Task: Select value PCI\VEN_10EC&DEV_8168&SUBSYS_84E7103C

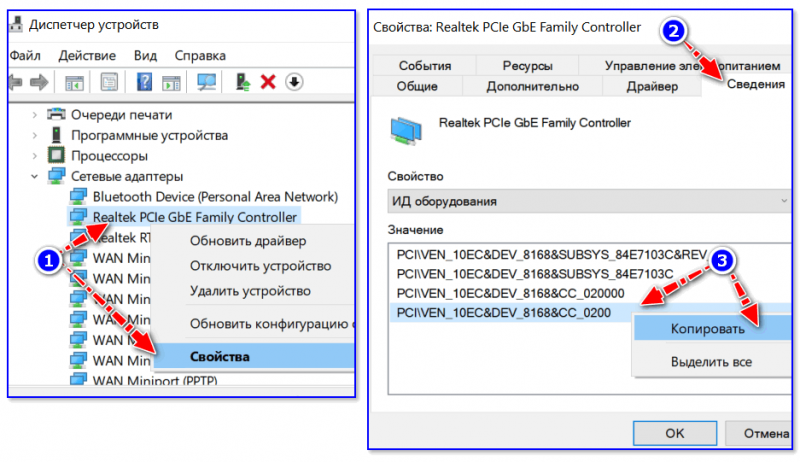Action: [x=535, y=274]
